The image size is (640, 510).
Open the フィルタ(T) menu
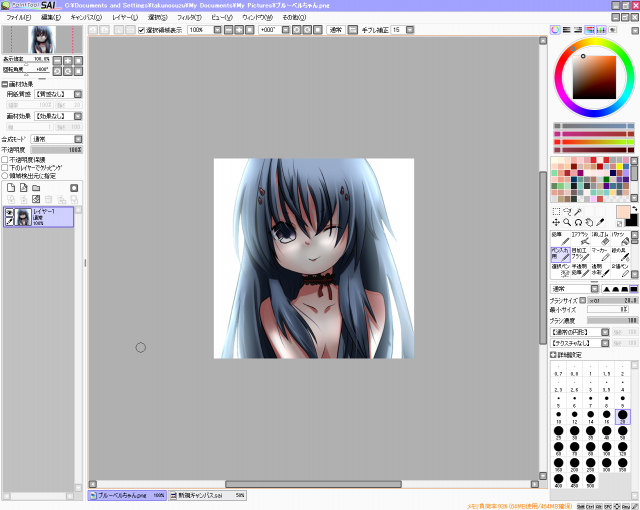click(189, 18)
